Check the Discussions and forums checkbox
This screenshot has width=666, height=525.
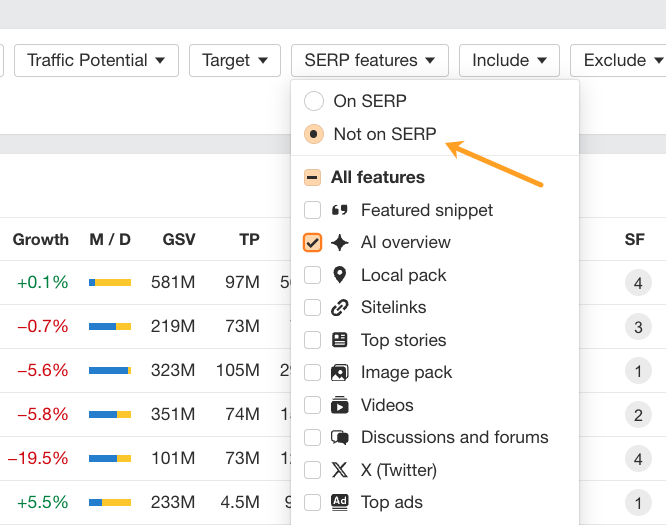click(312, 438)
